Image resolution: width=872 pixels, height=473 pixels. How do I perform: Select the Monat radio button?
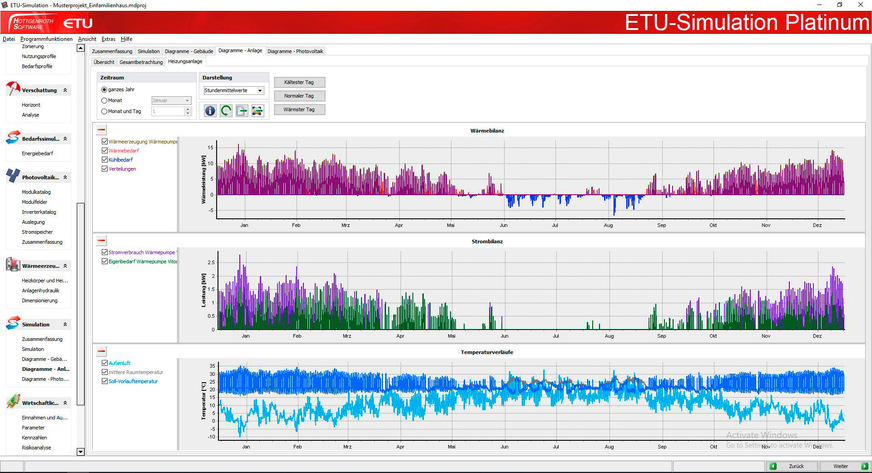105,100
